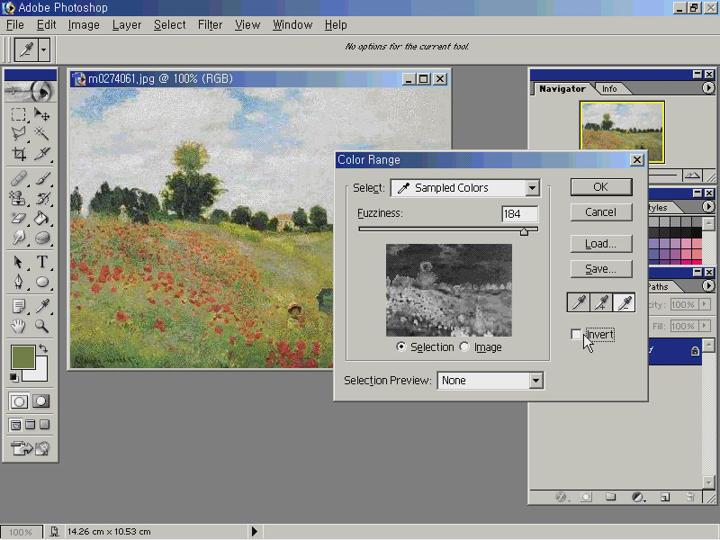The width and height of the screenshot is (720, 540).
Task: Select the Sponge tool
Action: (42, 237)
